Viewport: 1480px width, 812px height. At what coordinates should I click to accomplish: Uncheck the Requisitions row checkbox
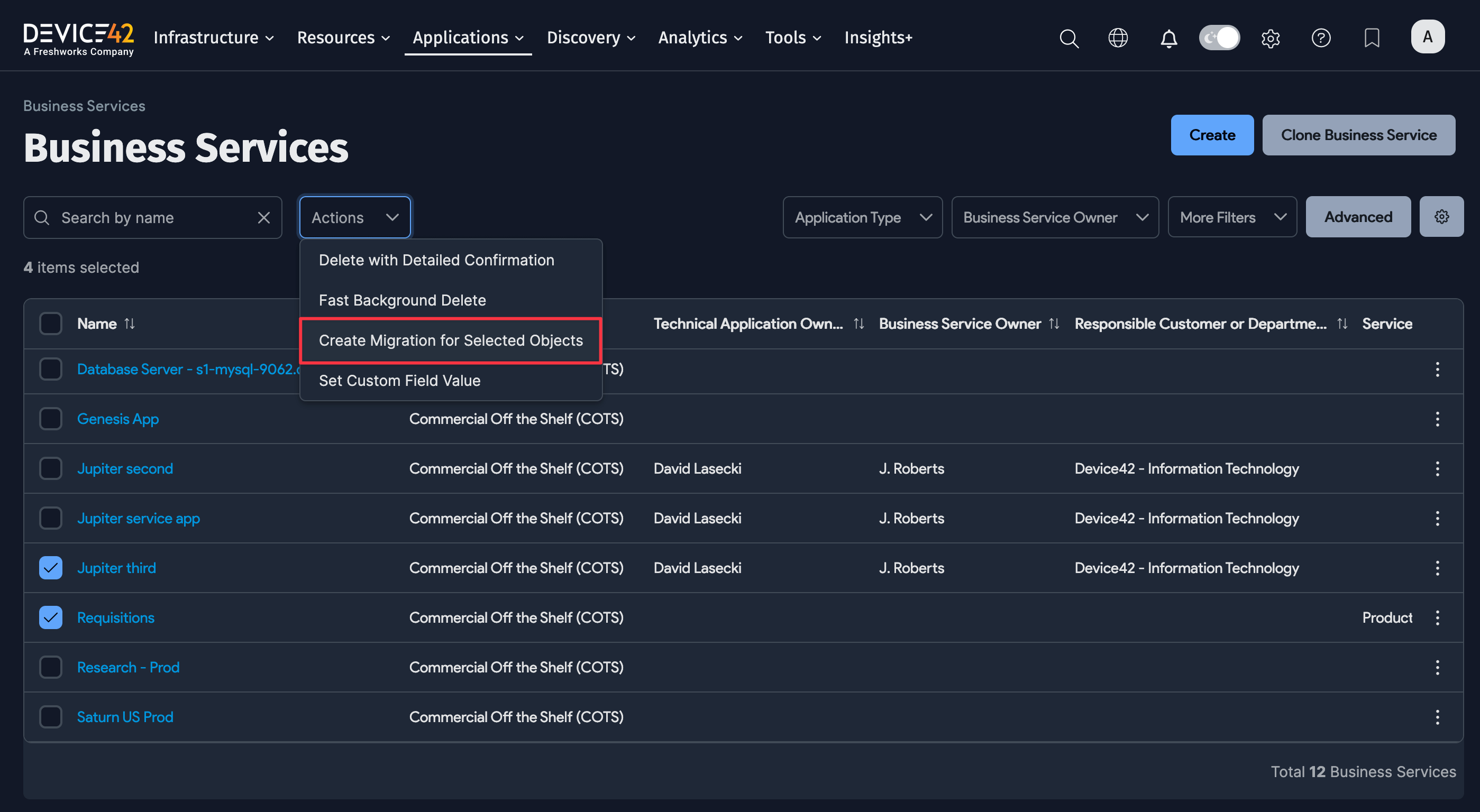(x=51, y=617)
